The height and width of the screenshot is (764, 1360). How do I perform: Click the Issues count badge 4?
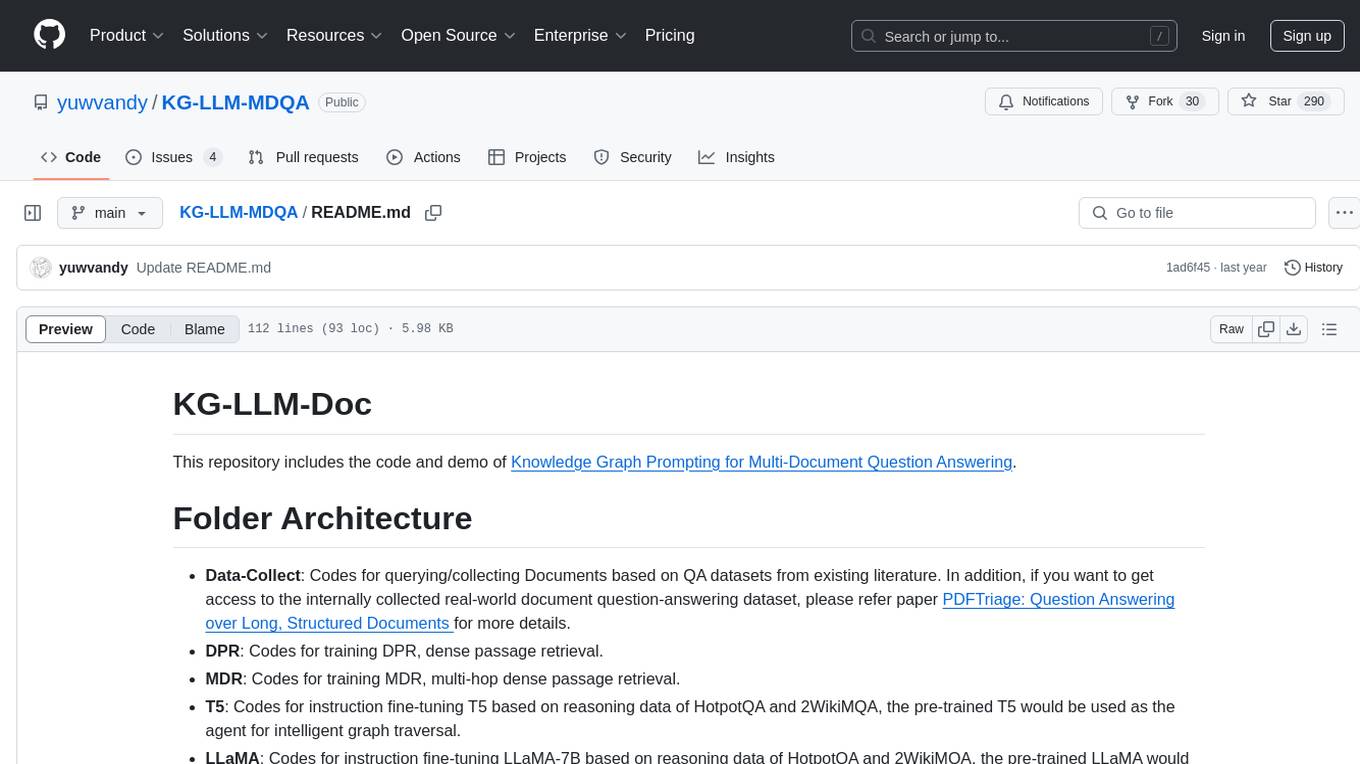click(212, 157)
